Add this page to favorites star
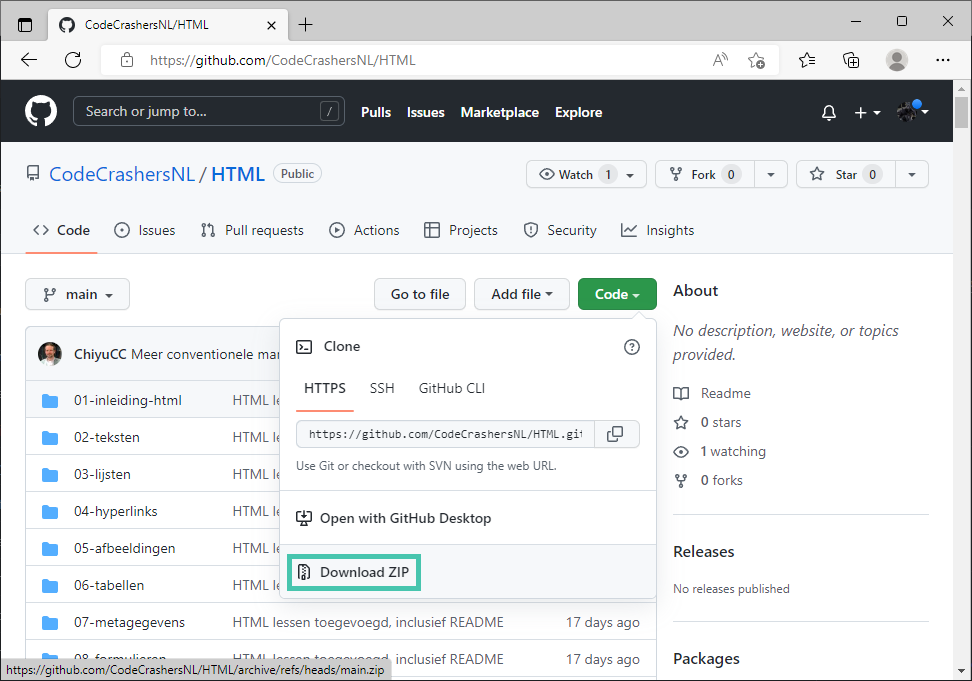Viewport: 972px width, 681px height. coord(756,60)
